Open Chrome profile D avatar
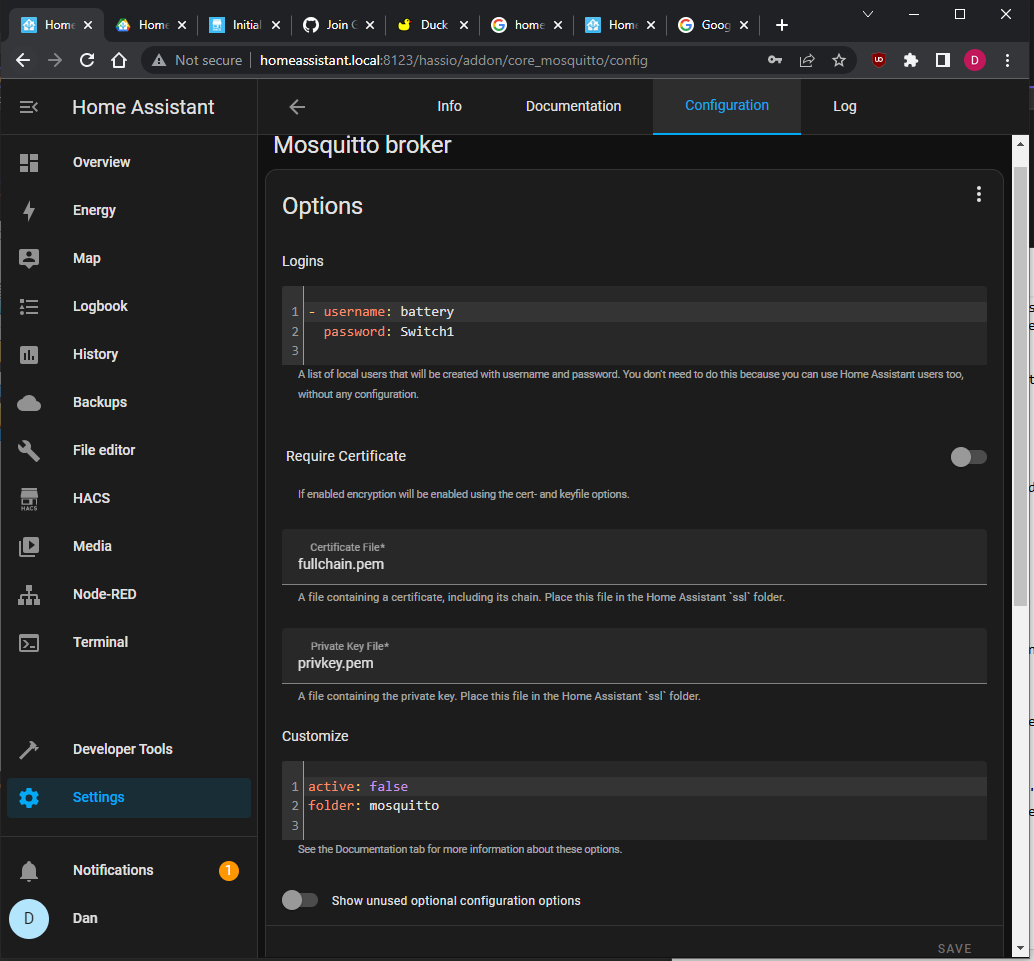The height and width of the screenshot is (961, 1034). [975, 61]
